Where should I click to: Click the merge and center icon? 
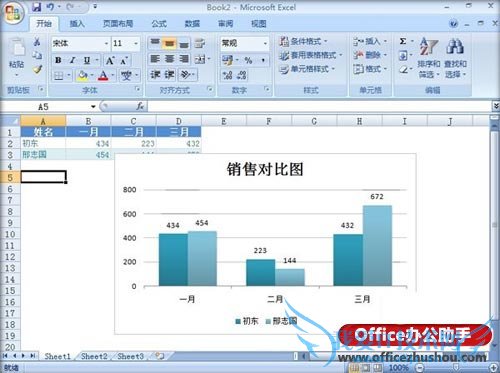[x=200, y=59]
